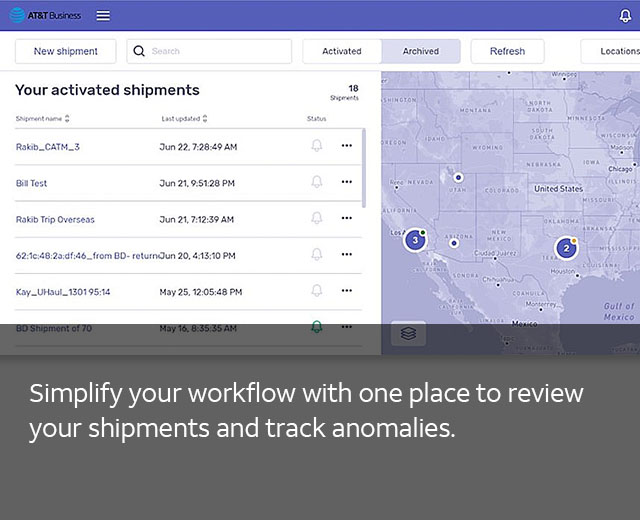640x520 pixels.
Task: Switch to the Activated tab
Action: 342,51
